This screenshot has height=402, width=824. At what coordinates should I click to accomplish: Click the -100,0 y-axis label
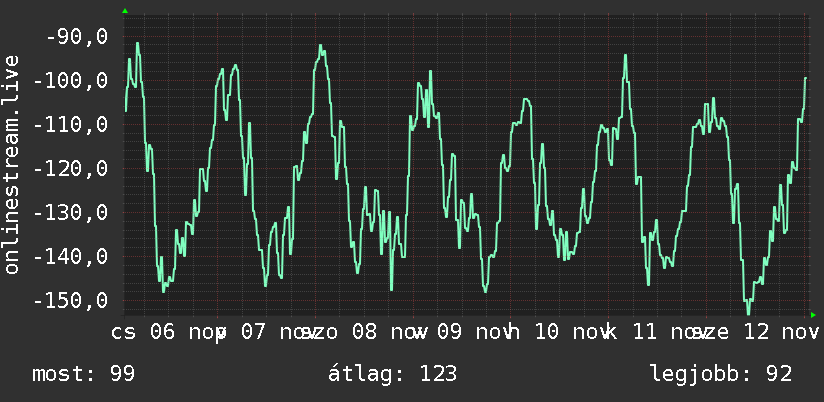[x=70, y=81]
